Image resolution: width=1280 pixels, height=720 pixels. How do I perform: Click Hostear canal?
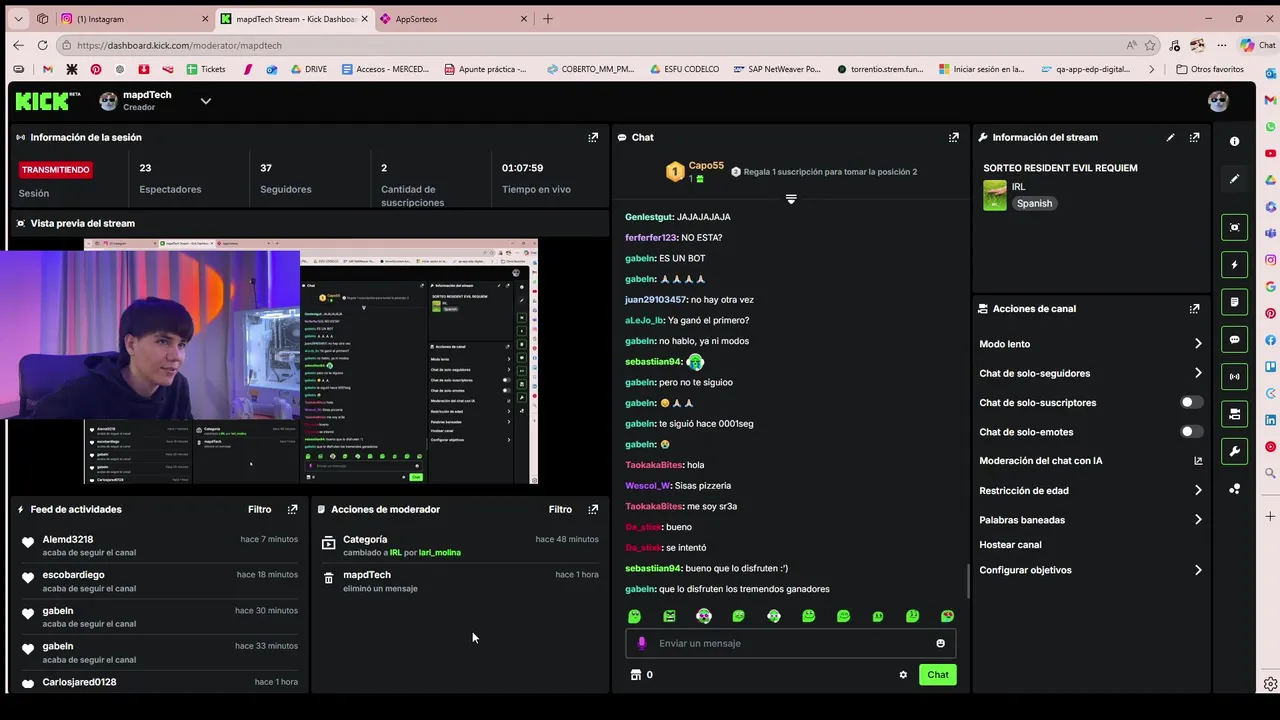click(1010, 545)
